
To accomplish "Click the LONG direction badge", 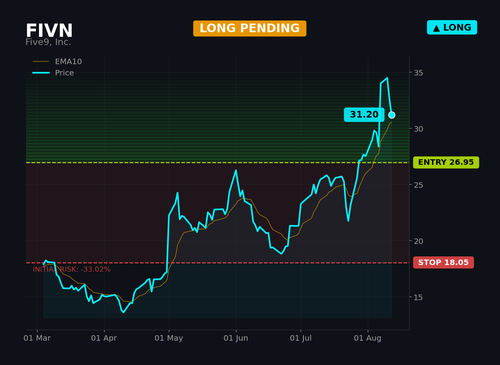I will [452, 28].
